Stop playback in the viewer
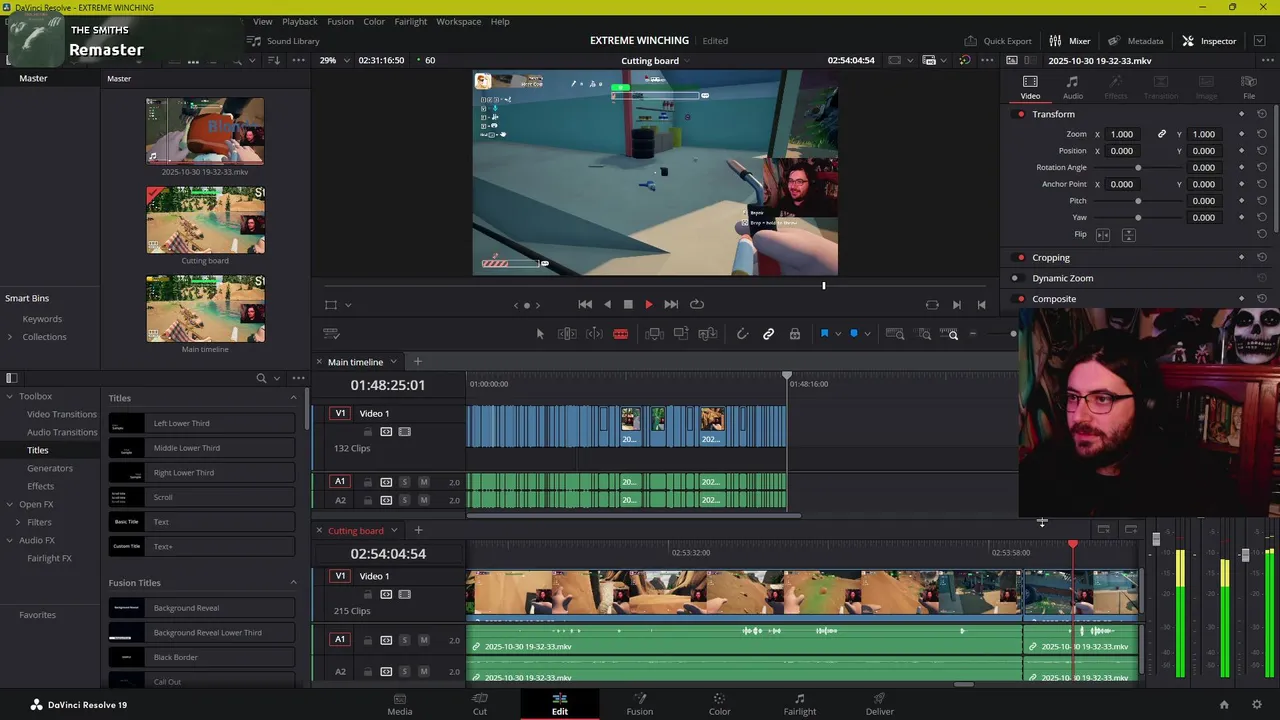Viewport: 1280px width, 720px height. pos(628,304)
